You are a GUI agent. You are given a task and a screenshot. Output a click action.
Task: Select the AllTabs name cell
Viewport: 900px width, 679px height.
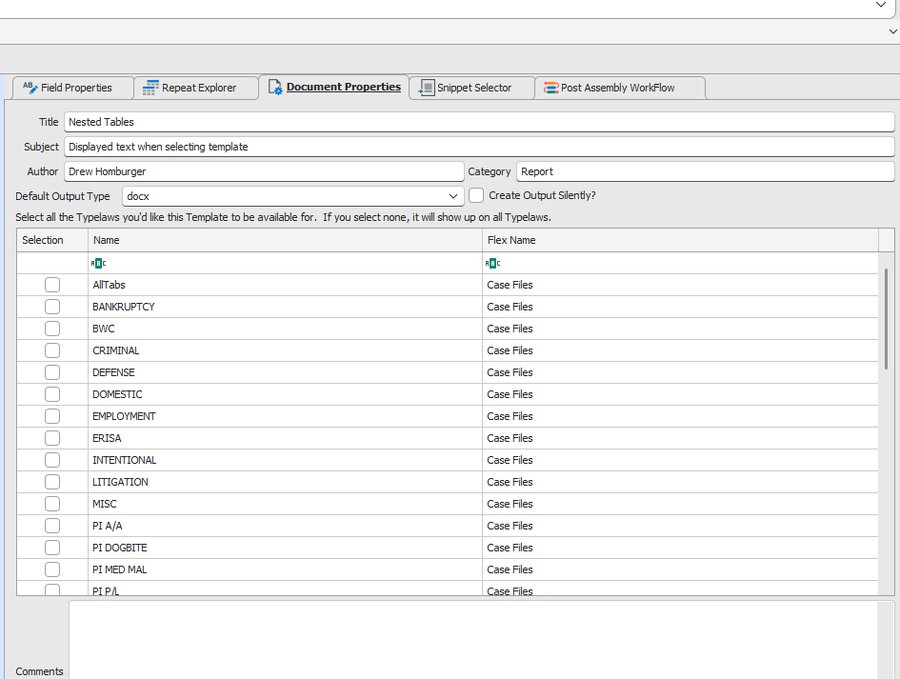coord(285,285)
